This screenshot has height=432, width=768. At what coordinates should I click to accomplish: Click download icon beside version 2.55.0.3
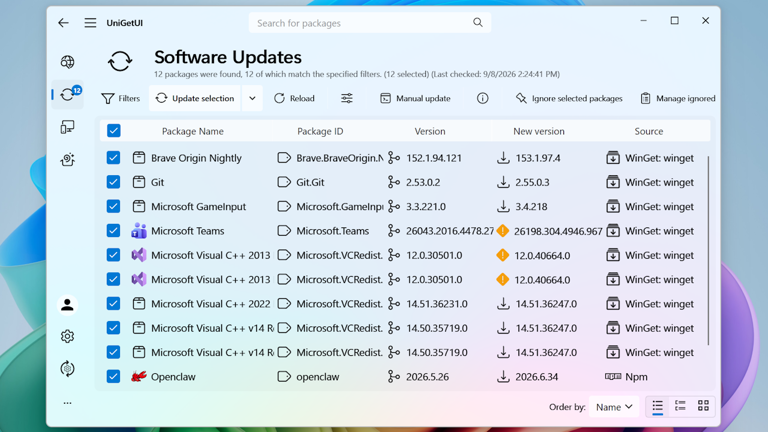[x=503, y=182]
